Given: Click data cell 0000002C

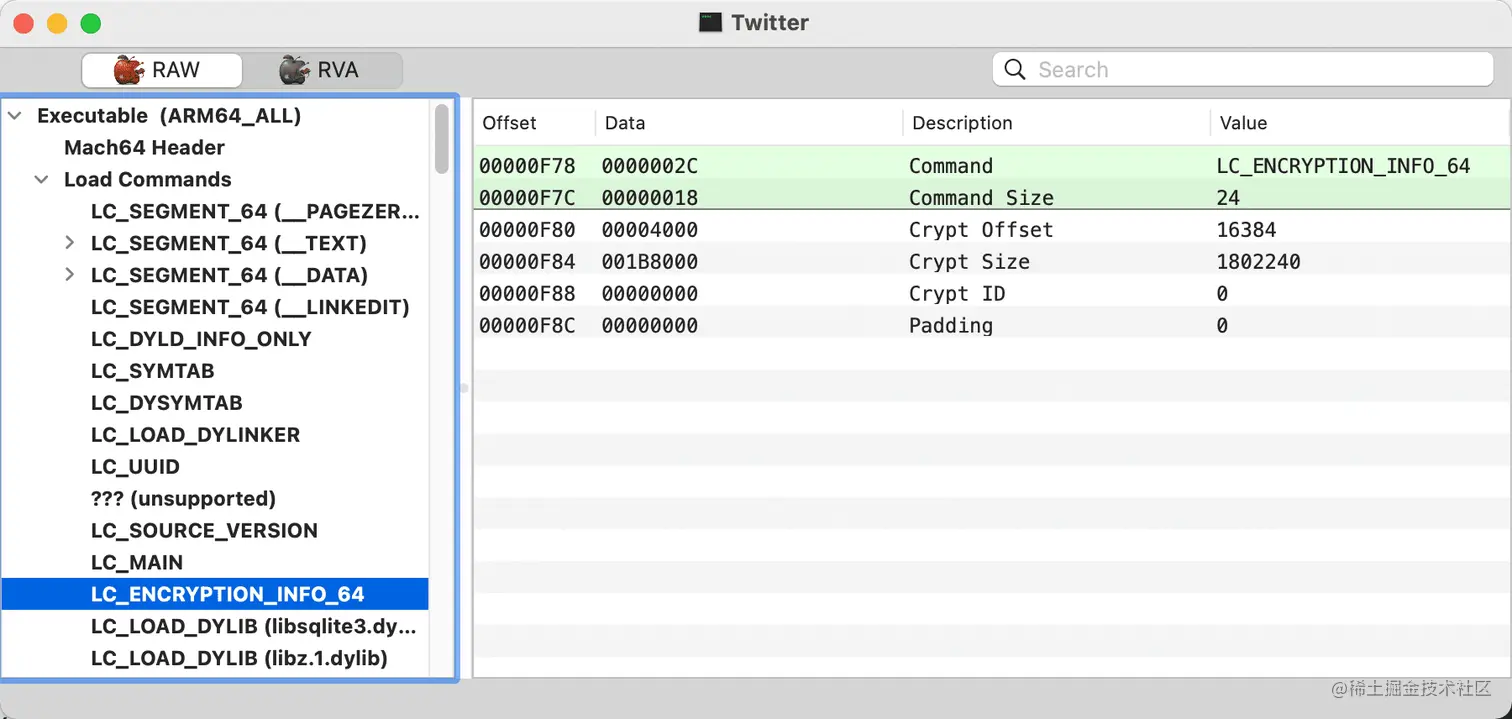Looking at the screenshot, I should (x=649, y=166).
